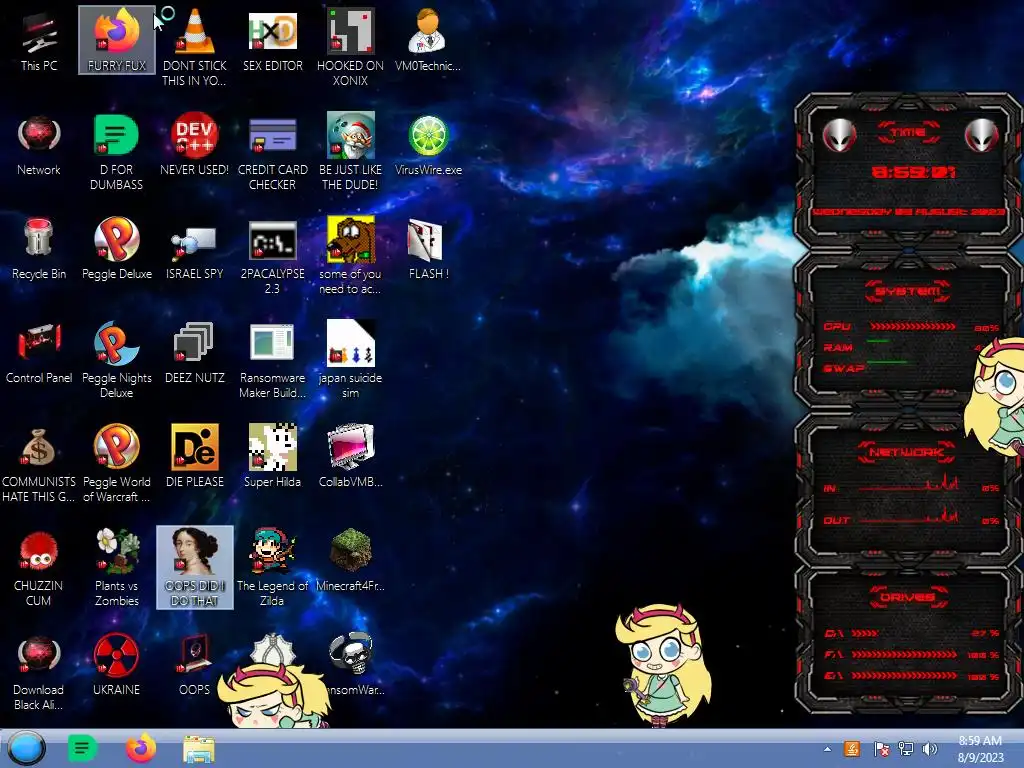Select the CREDIT CARD CHECKER icon
This screenshot has width=1024, height=768.
coord(272,152)
